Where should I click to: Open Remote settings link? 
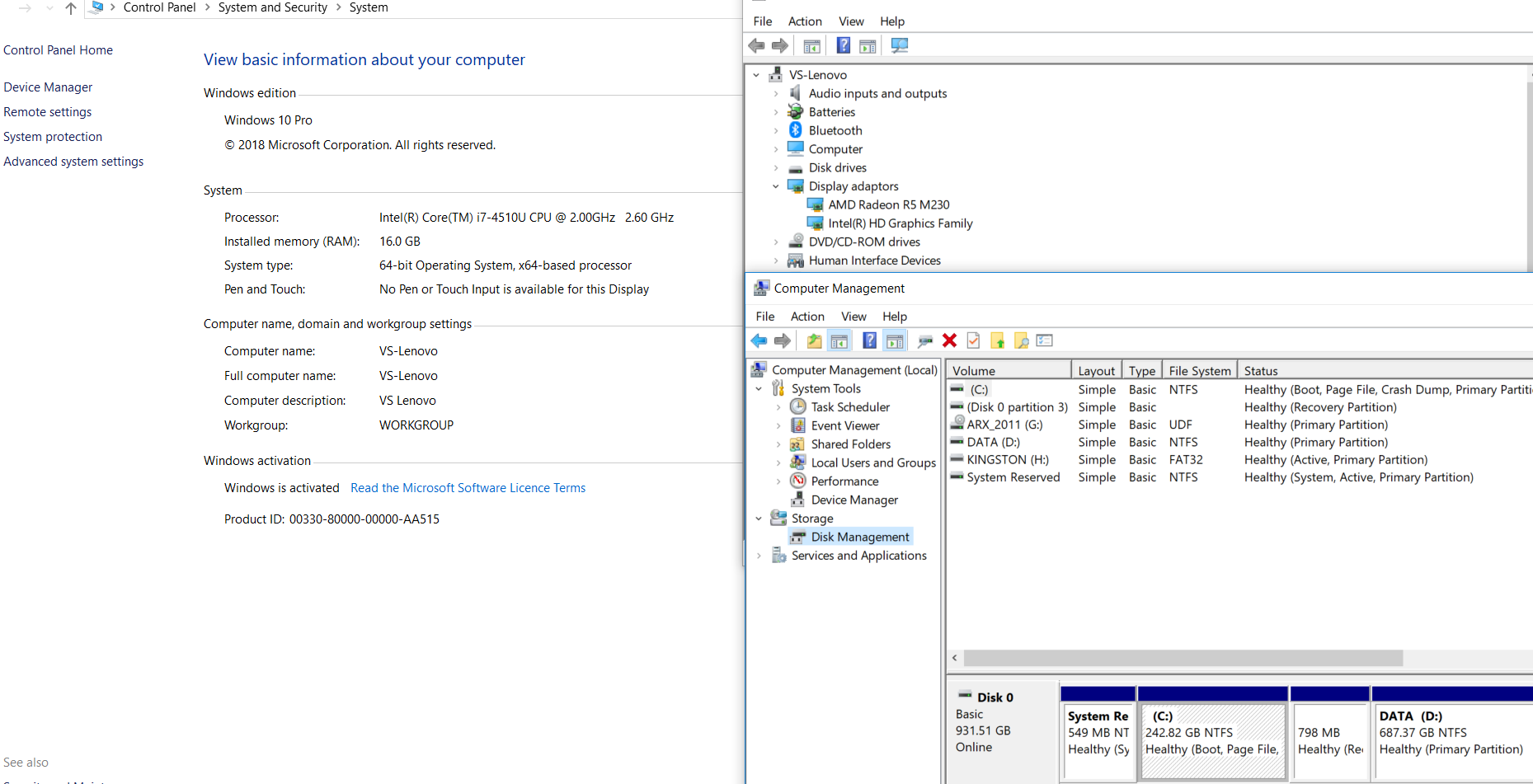[x=48, y=112]
